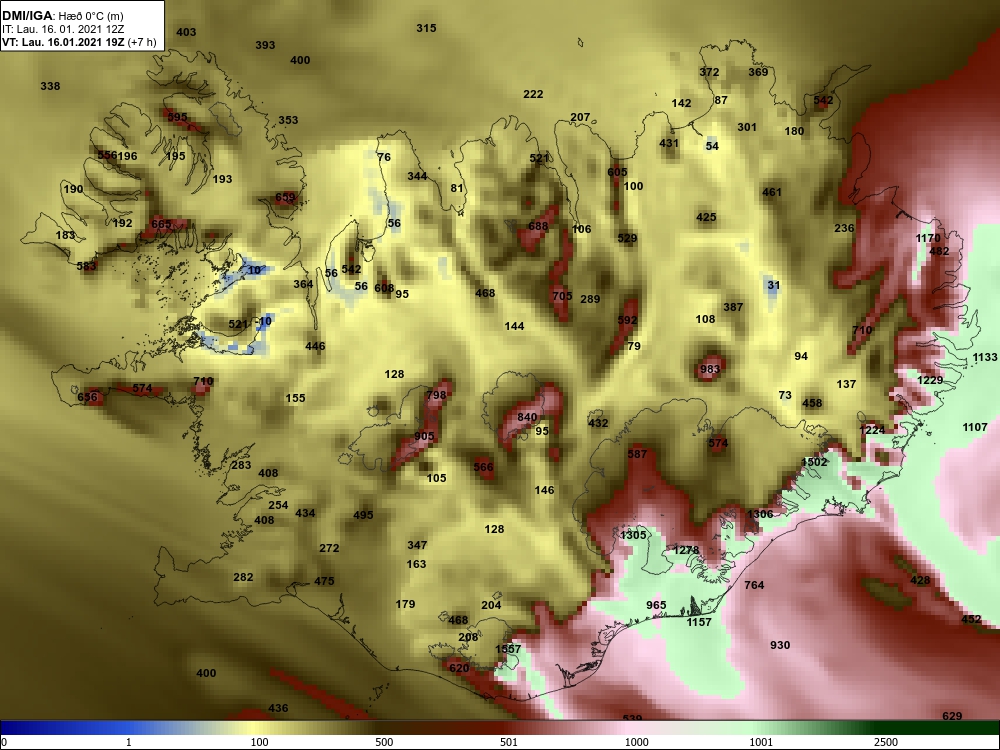Click the map value 461
The height and width of the screenshot is (750, 1000).
pyautogui.click(x=772, y=191)
